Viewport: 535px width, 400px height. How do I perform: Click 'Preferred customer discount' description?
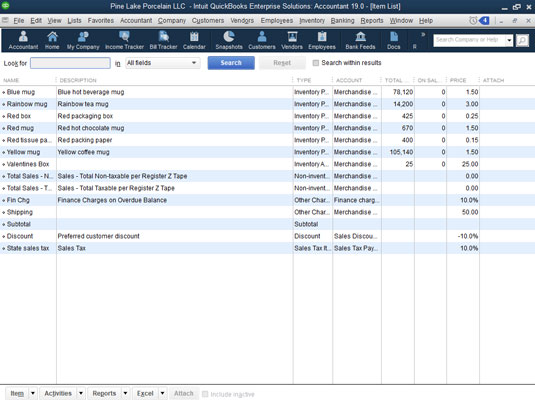tap(98, 236)
